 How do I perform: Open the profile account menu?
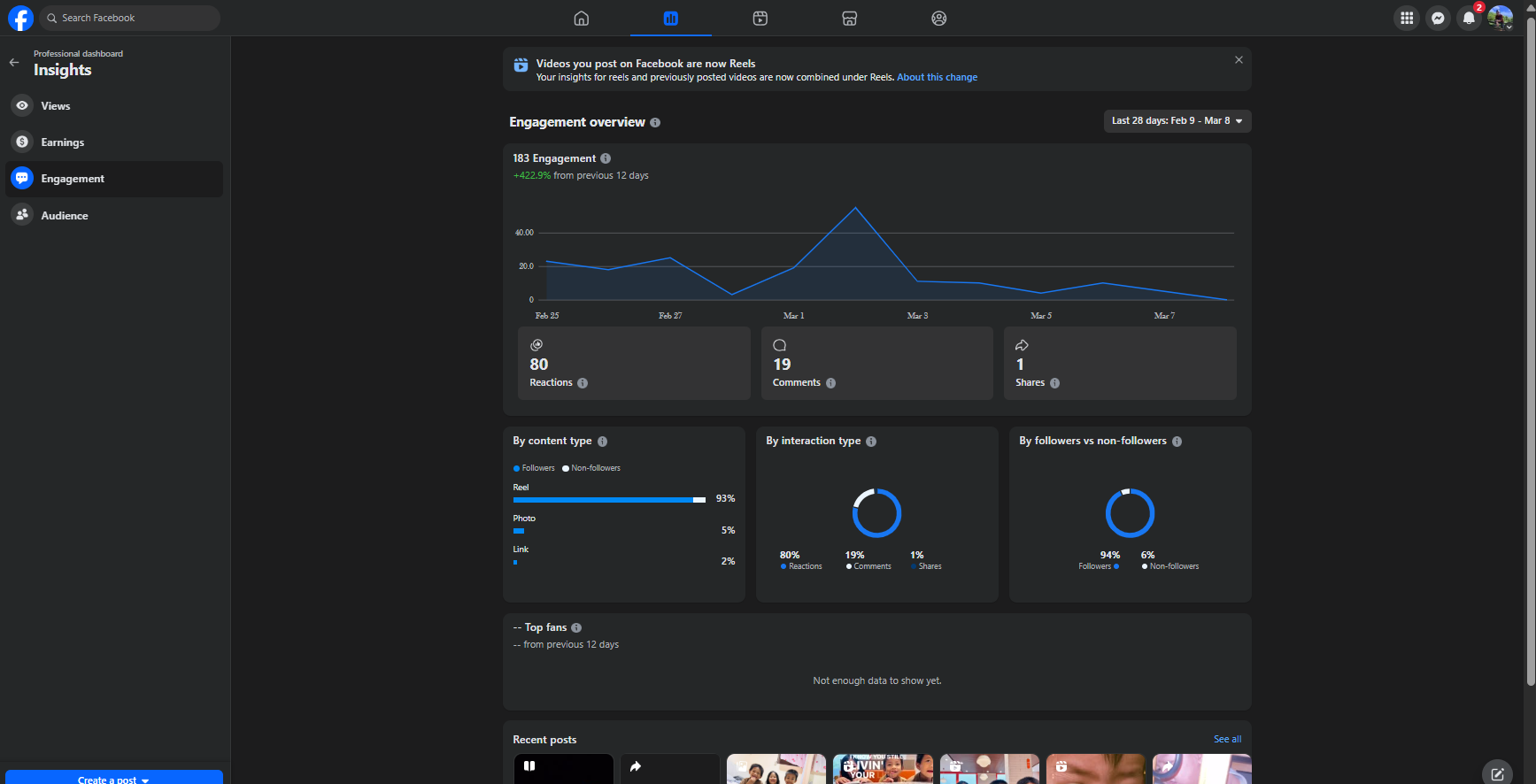(1500, 18)
